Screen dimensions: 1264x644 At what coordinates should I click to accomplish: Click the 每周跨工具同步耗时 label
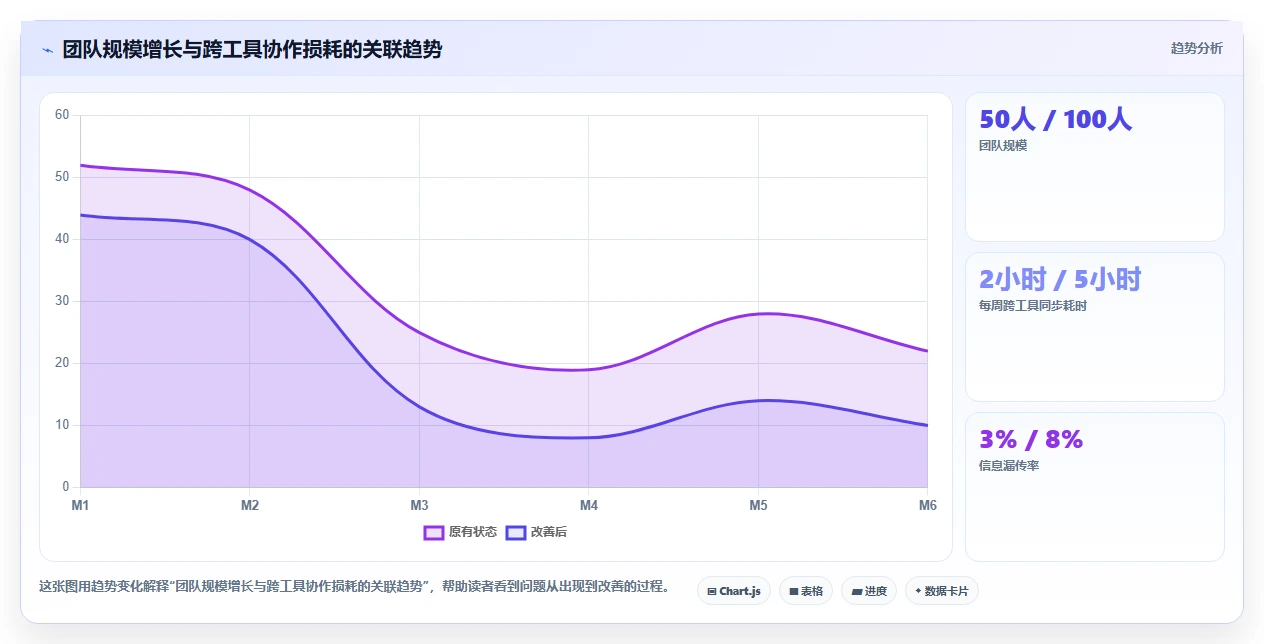[1033, 306]
